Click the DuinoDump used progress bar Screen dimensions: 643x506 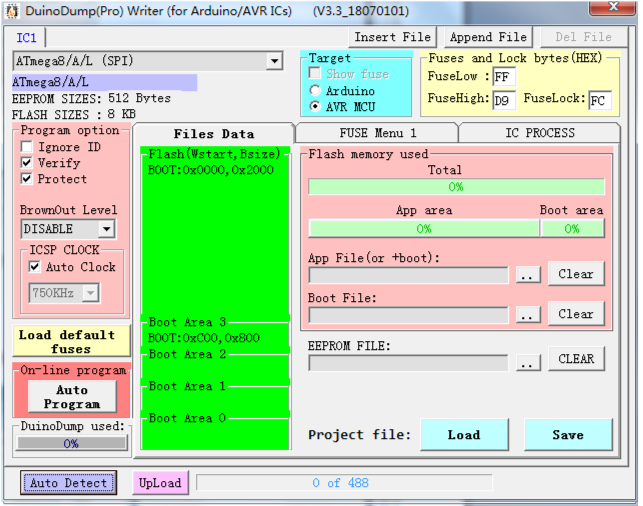pyautogui.click(x=71, y=443)
